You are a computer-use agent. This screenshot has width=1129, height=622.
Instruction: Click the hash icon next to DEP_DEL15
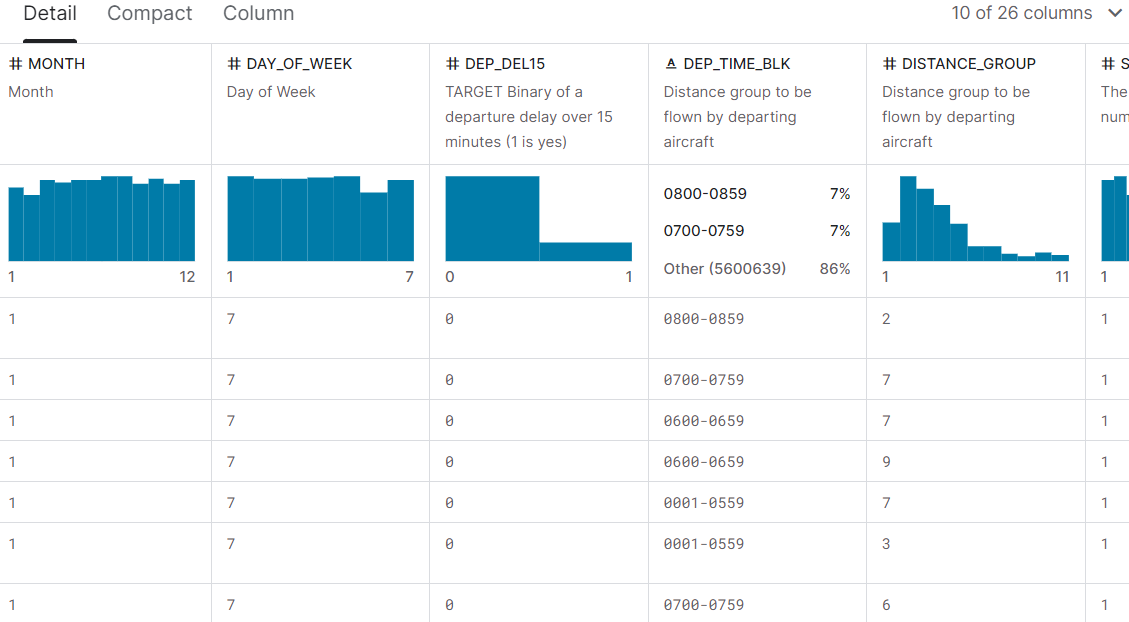pos(453,64)
